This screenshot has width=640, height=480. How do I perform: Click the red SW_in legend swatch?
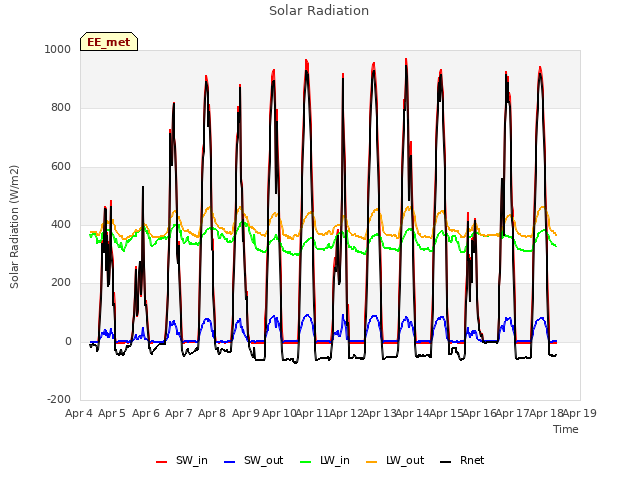pos(162,462)
